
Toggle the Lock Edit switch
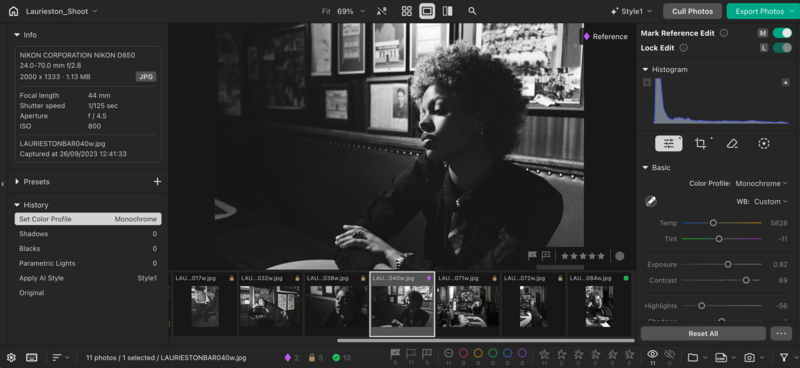(782, 48)
